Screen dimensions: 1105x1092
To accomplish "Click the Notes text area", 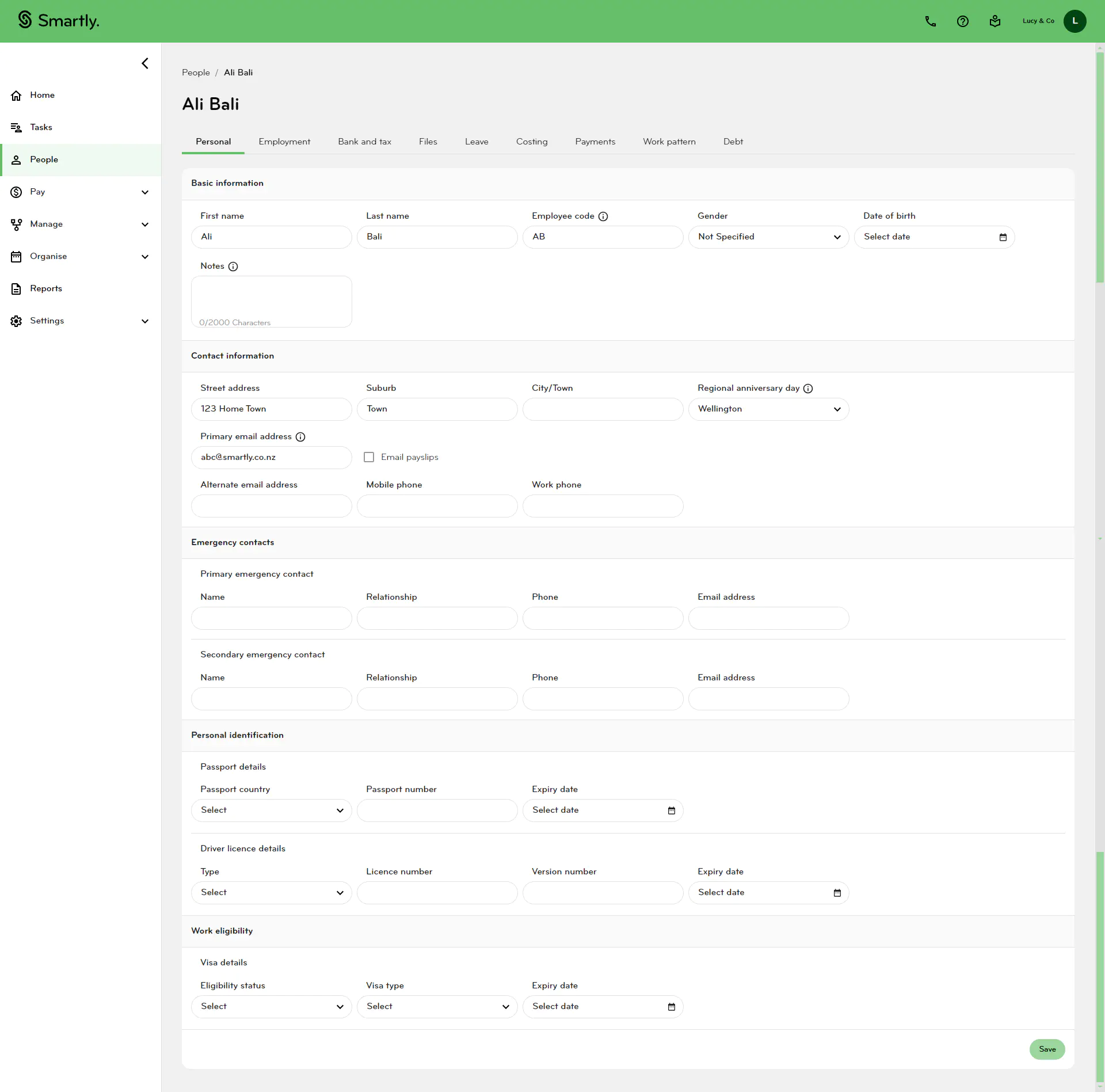I will coord(271,299).
